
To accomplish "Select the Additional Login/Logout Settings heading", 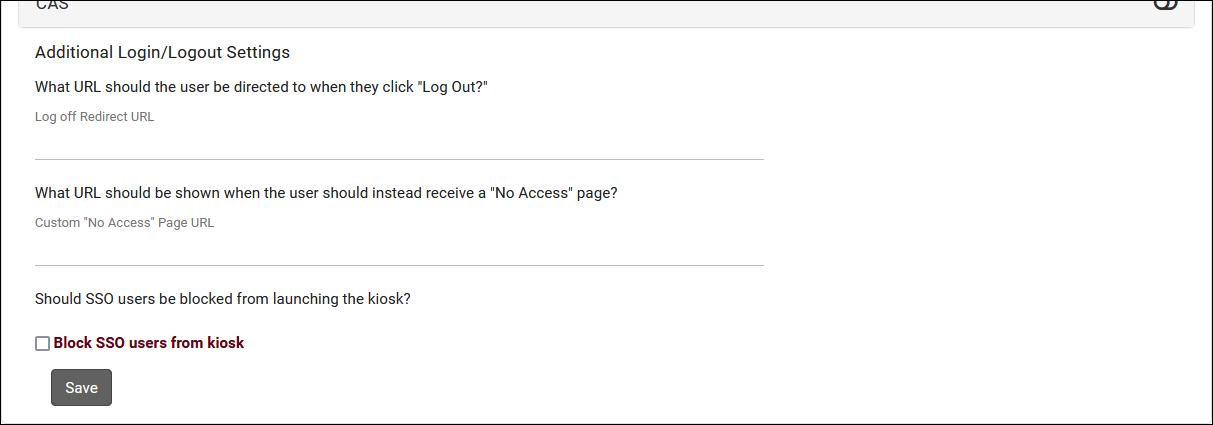I will [162, 52].
